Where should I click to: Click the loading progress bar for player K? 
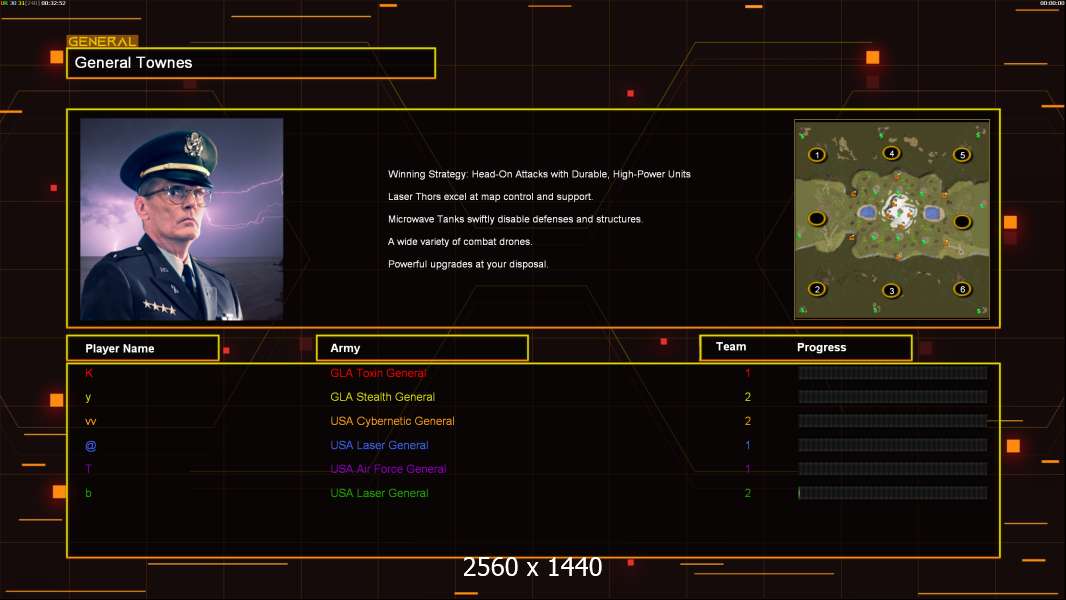click(893, 372)
